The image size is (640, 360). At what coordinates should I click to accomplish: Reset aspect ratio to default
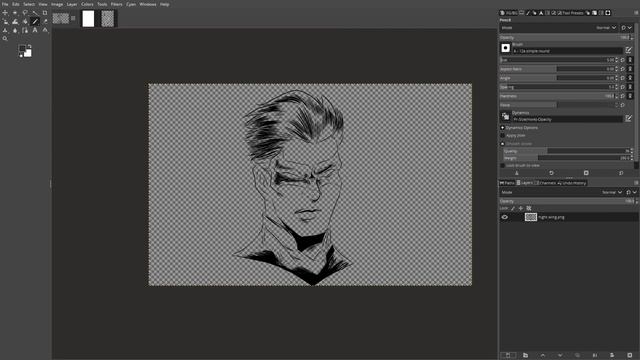click(622, 69)
